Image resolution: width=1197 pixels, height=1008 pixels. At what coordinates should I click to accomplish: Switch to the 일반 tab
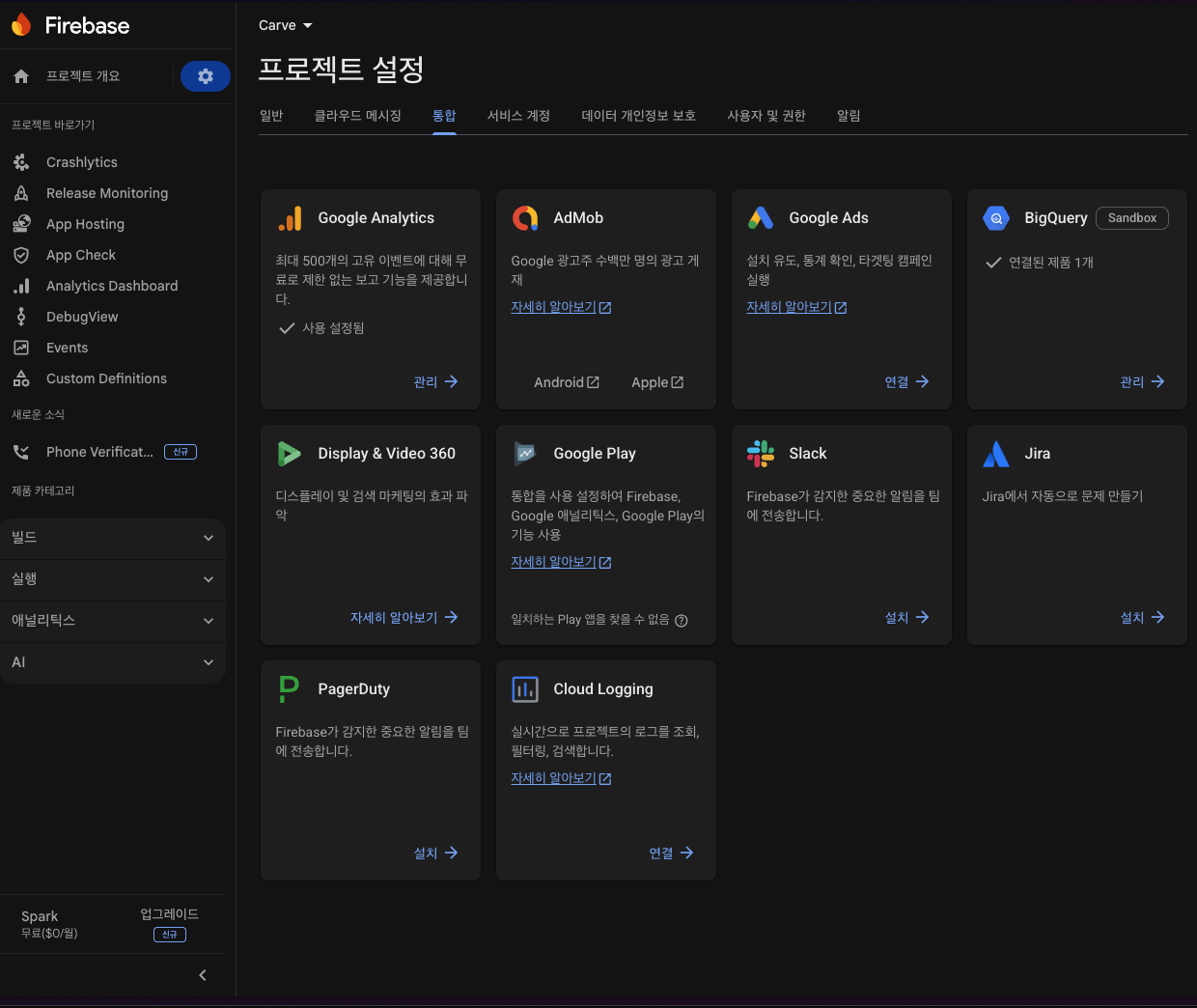pos(271,116)
